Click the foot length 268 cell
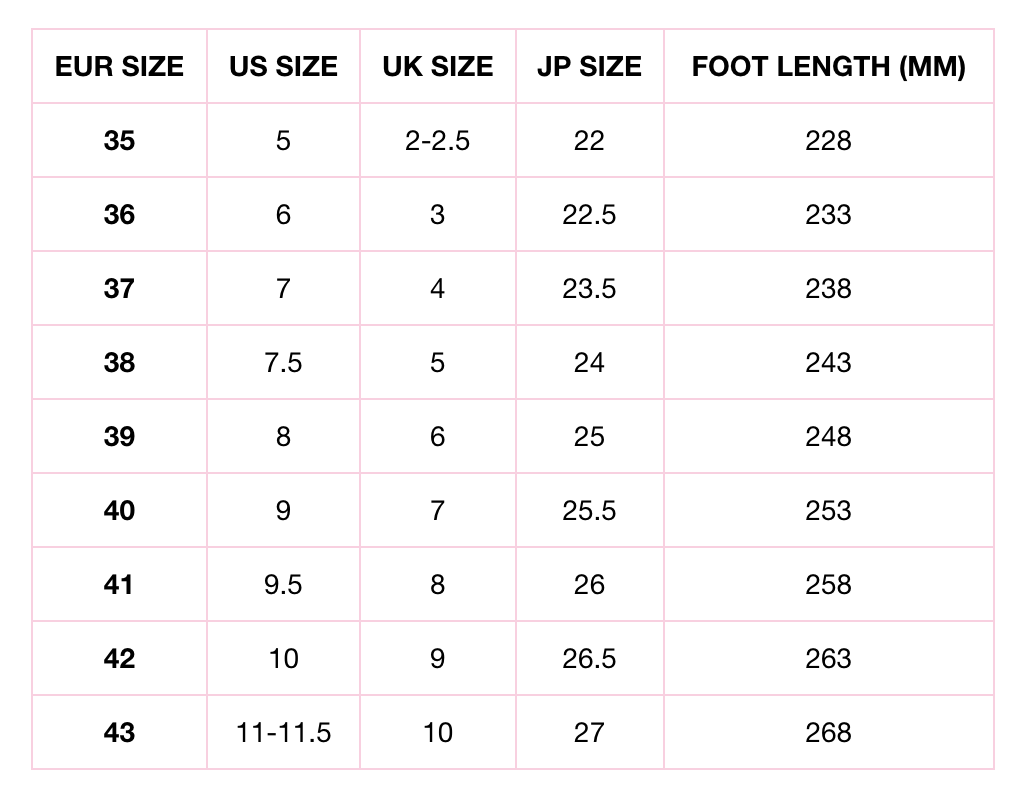1028x792 pixels. click(x=828, y=733)
